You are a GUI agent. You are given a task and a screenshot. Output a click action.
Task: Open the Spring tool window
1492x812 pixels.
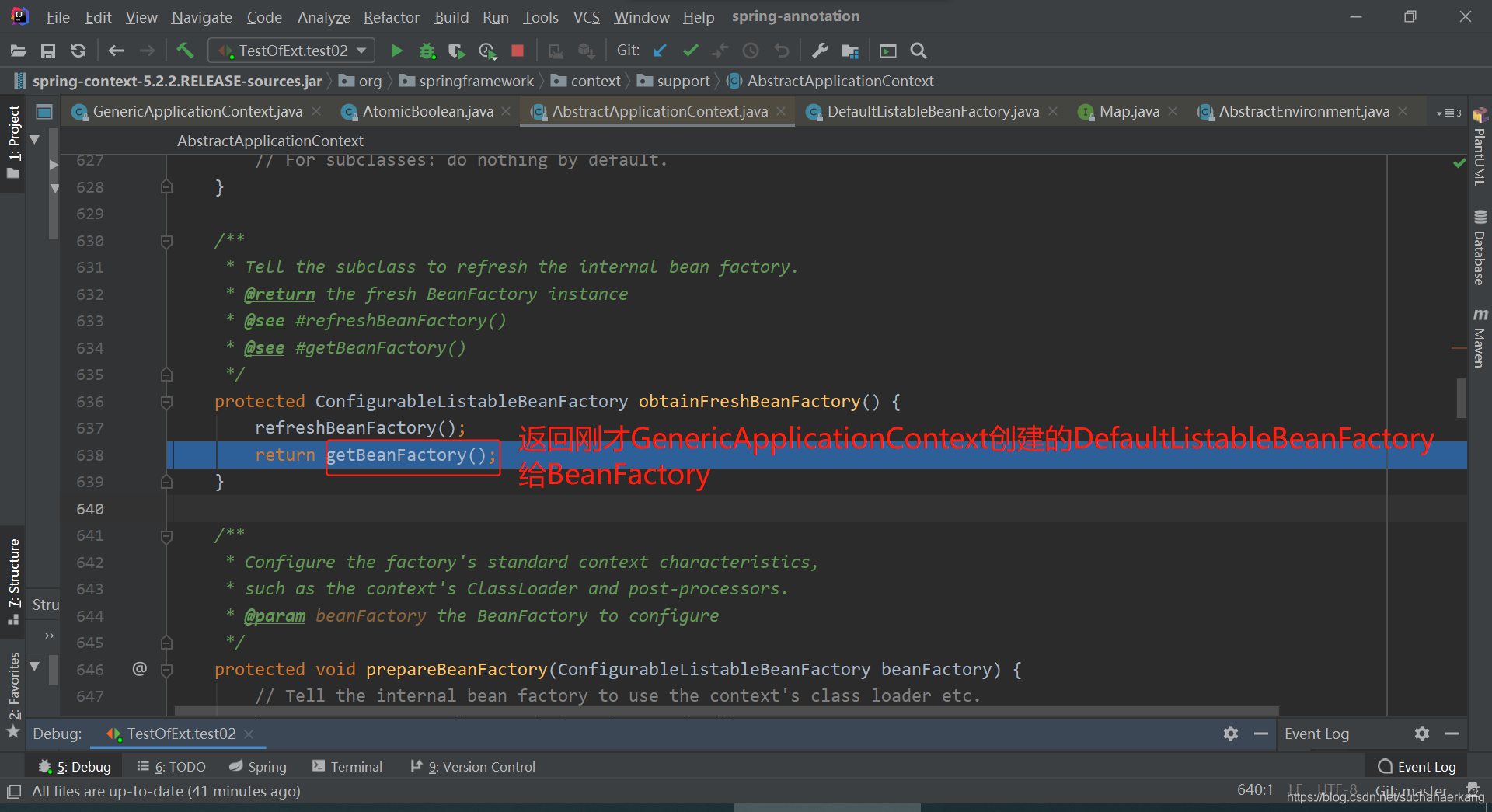click(258, 767)
